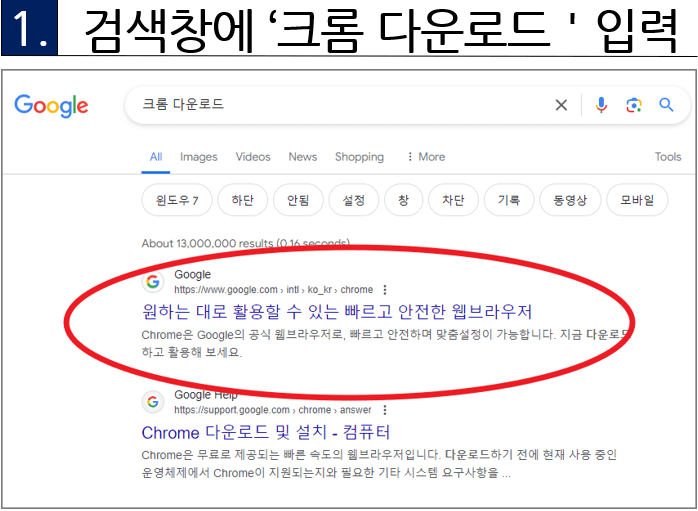698x511 pixels.
Task: Click snippet starting Chrome은 Google의 공식 웹브라우저로
Action: click(386, 343)
